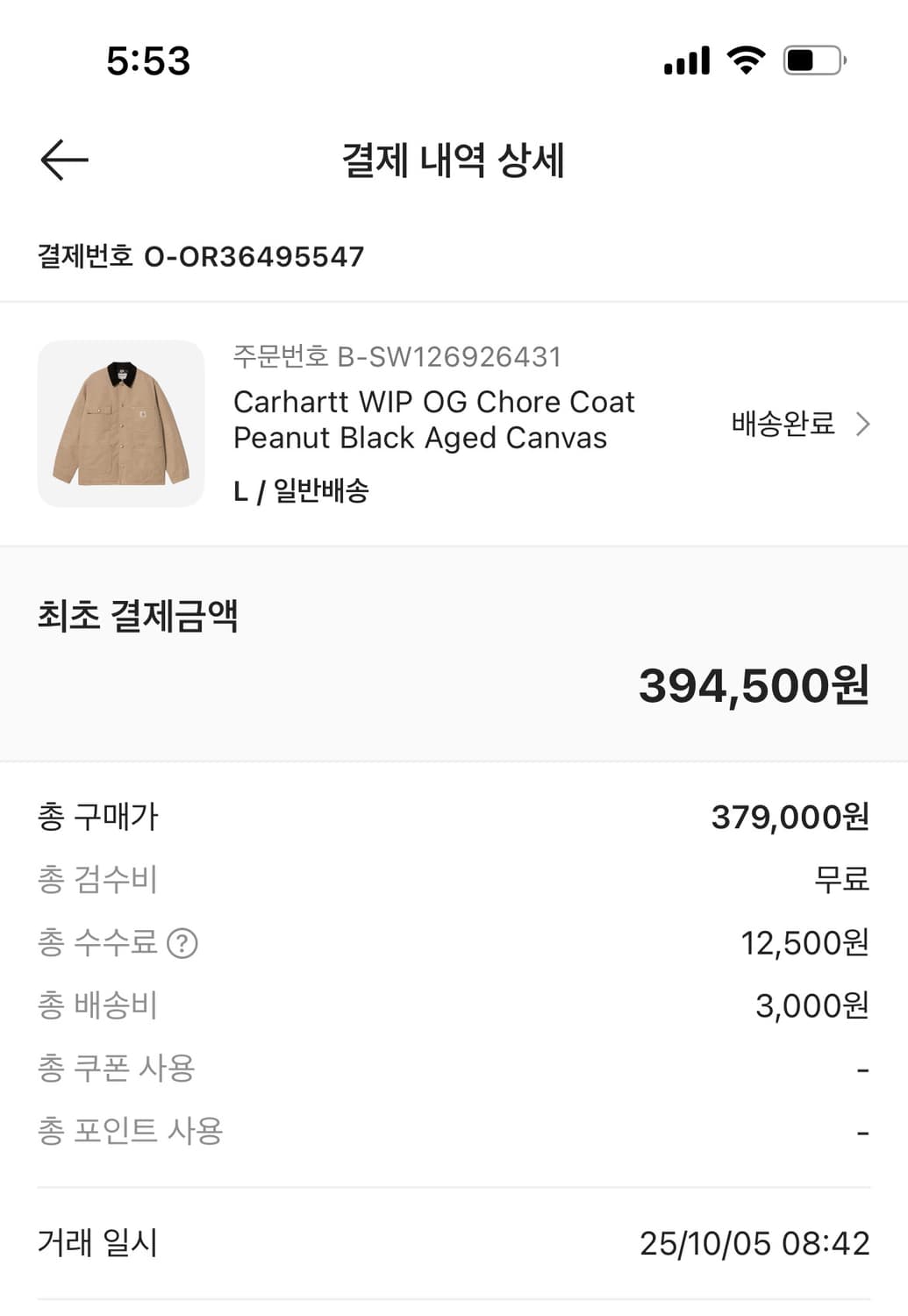The width and height of the screenshot is (908, 1316).
Task: Tap the 결제 내역 상세 page title
Action: (x=453, y=160)
